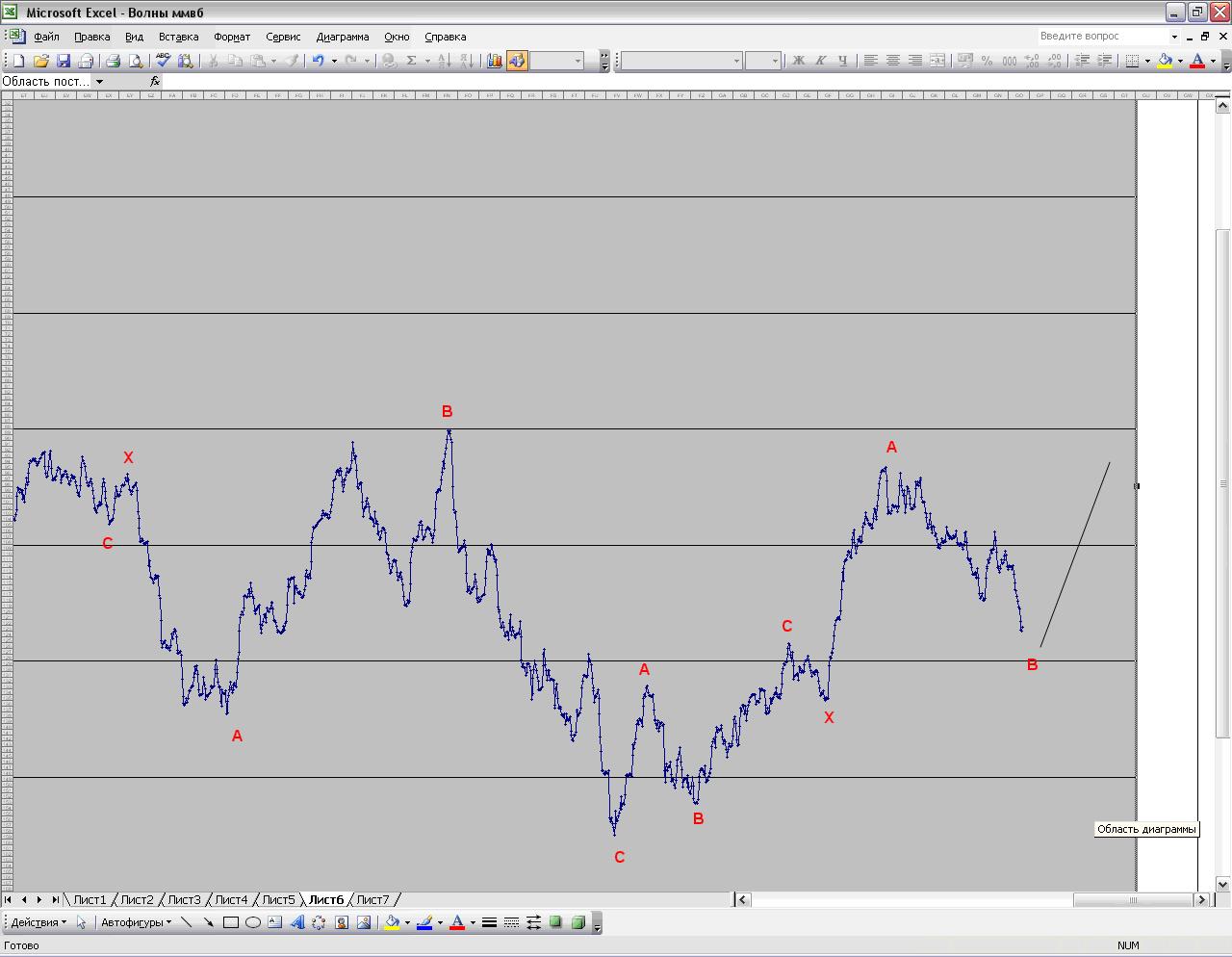Screen dimensions: 1232x957
Task: Apply percent style format
Action: tap(987, 61)
